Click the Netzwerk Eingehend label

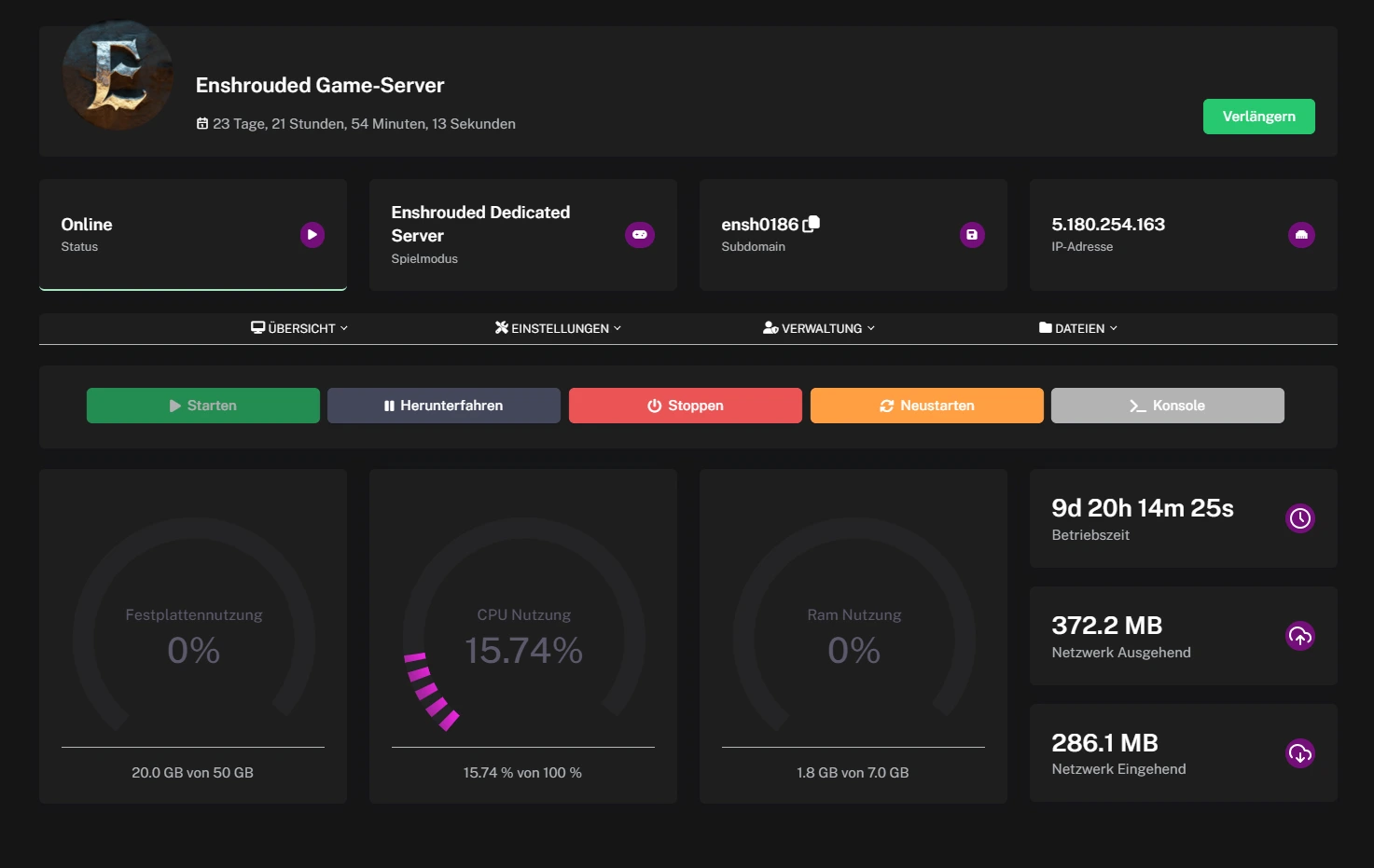tap(1118, 769)
